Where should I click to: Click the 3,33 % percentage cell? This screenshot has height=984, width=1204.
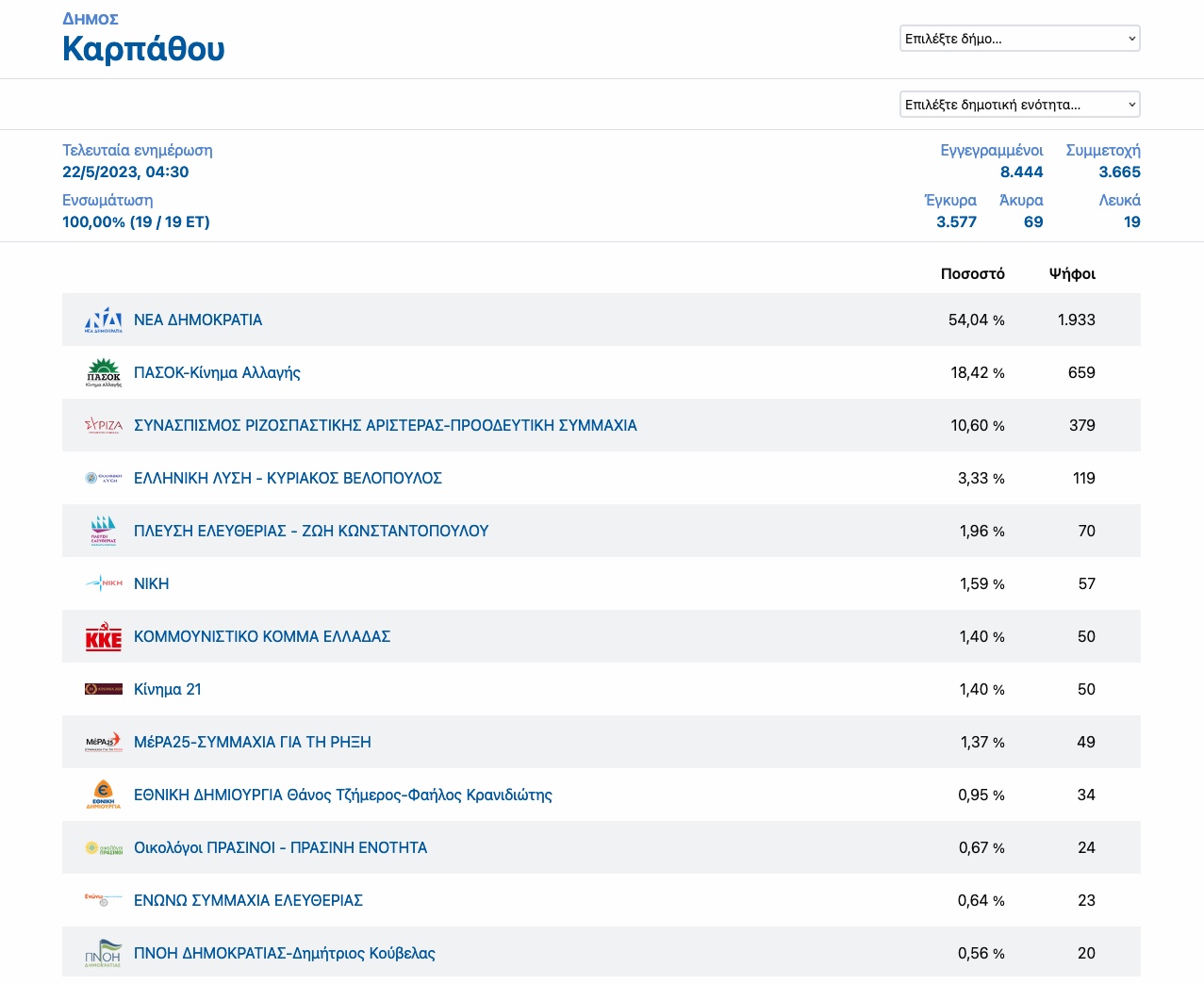pyautogui.click(x=981, y=478)
